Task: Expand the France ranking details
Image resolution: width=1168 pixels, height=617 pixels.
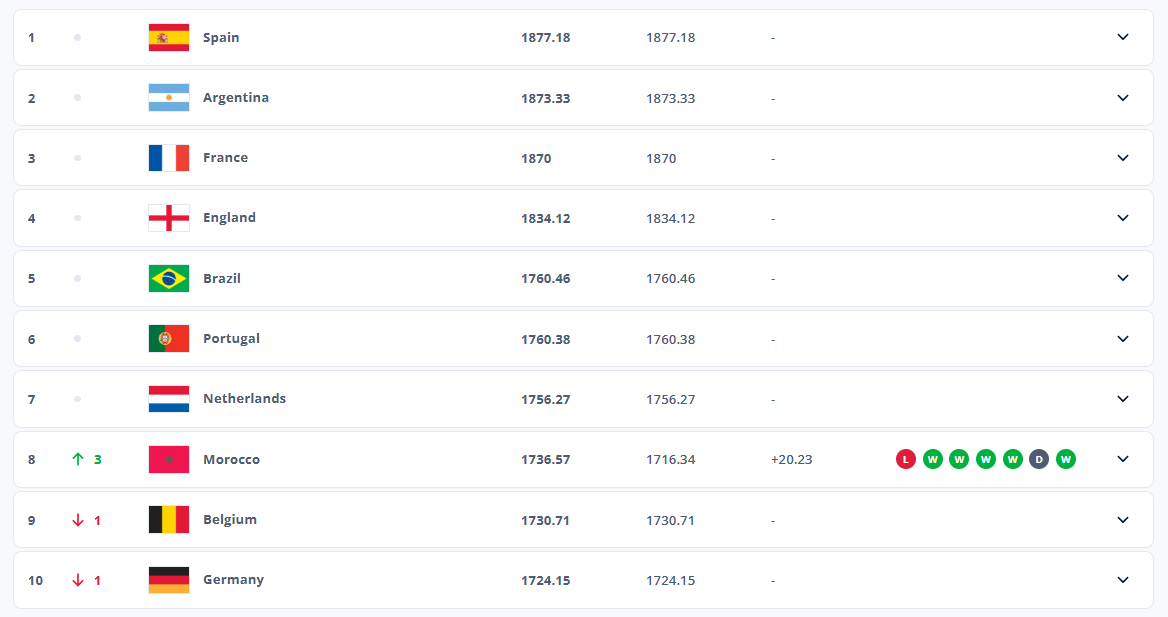Action: pos(1123,158)
